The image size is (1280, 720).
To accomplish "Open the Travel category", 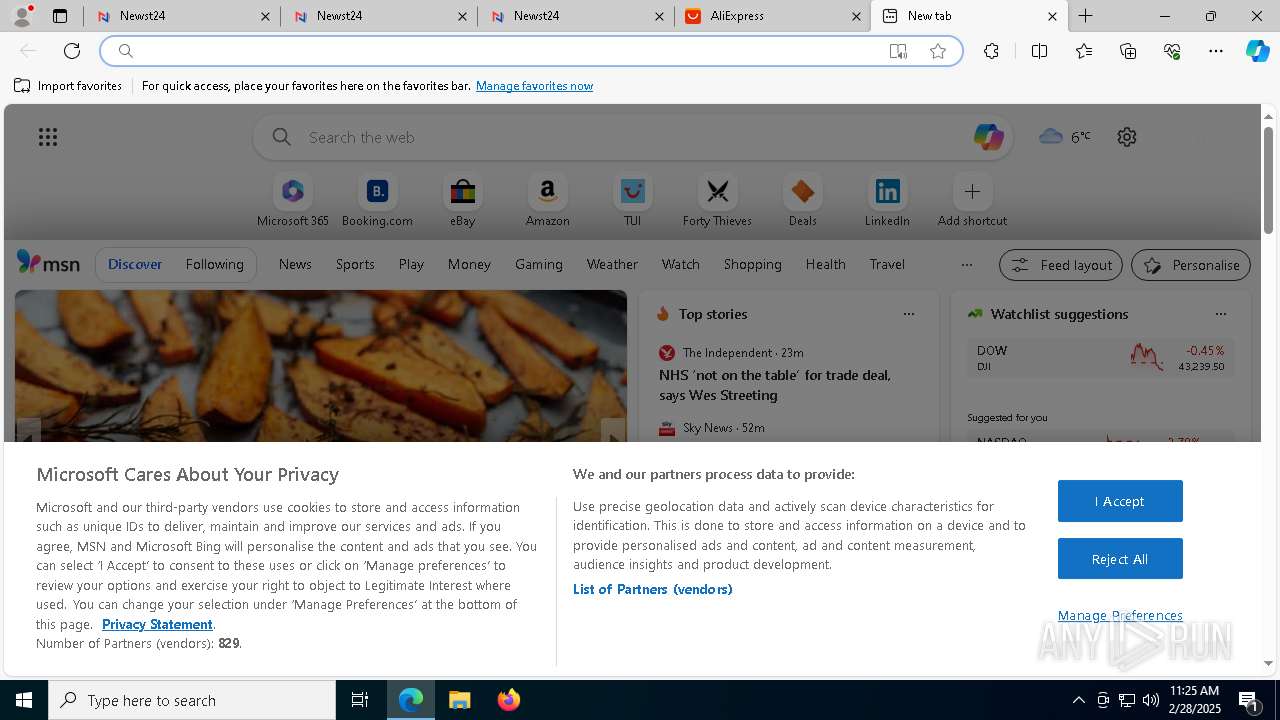I will coord(887,264).
